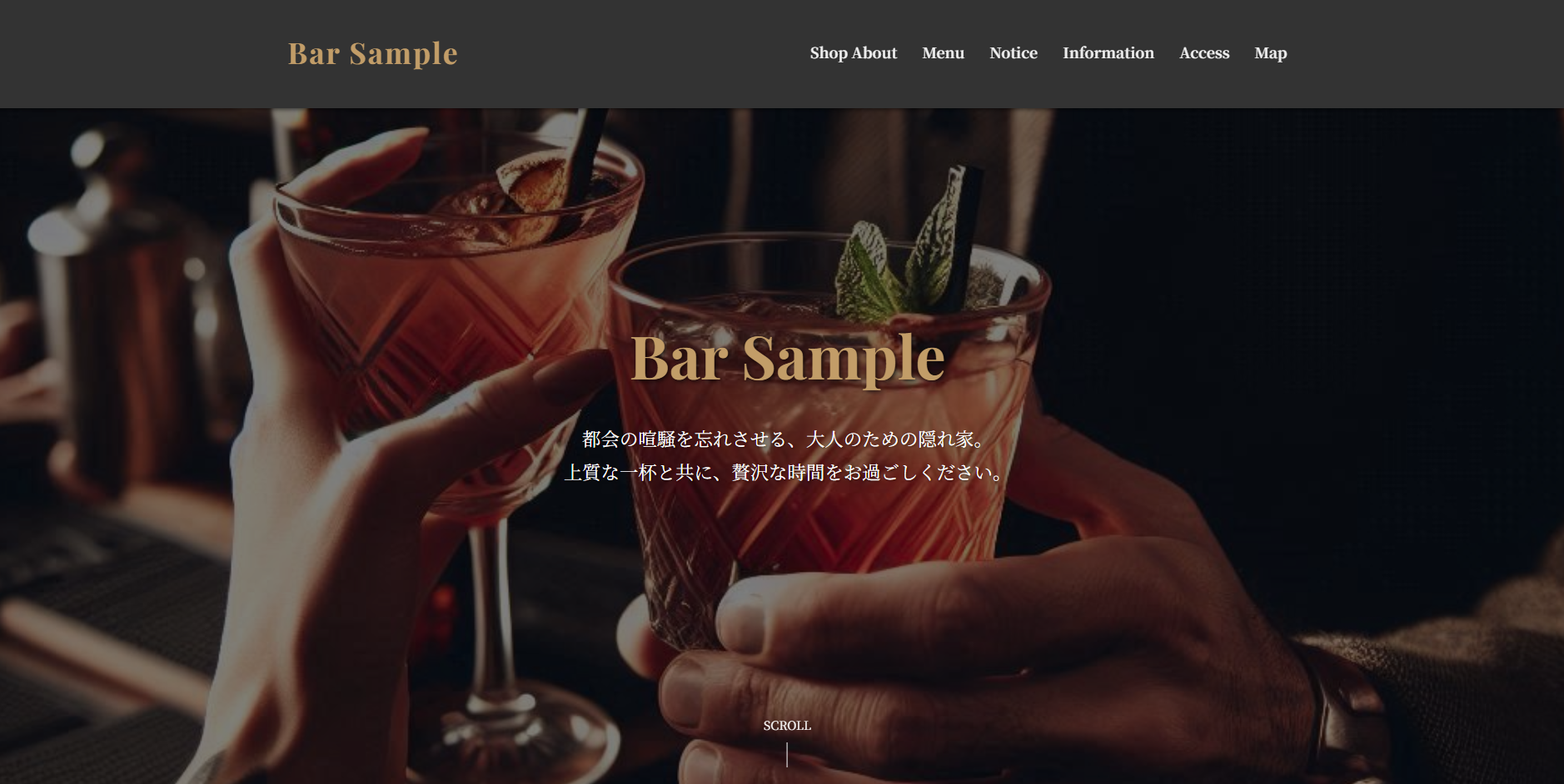Open the Shop About section
1564x784 pixels.
pos(853,53)
